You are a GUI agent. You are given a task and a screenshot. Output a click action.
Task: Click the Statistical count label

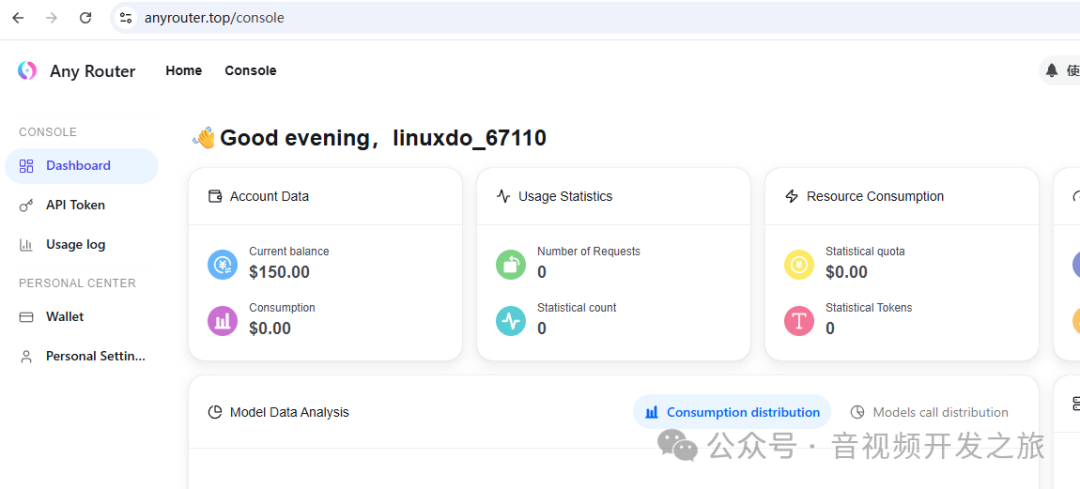577,308
